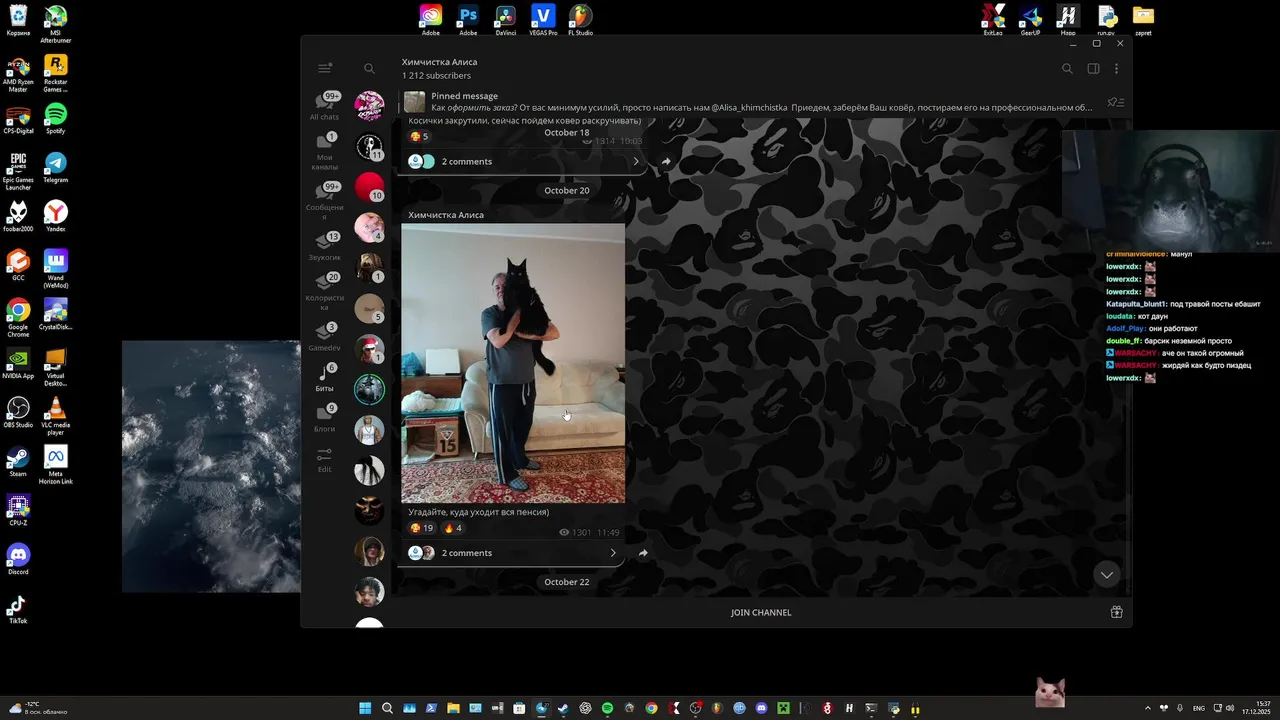Select the All chats folder
The height and width of the screenshot is (720, 1280).
pyautogui.click(x=324, y=106)
